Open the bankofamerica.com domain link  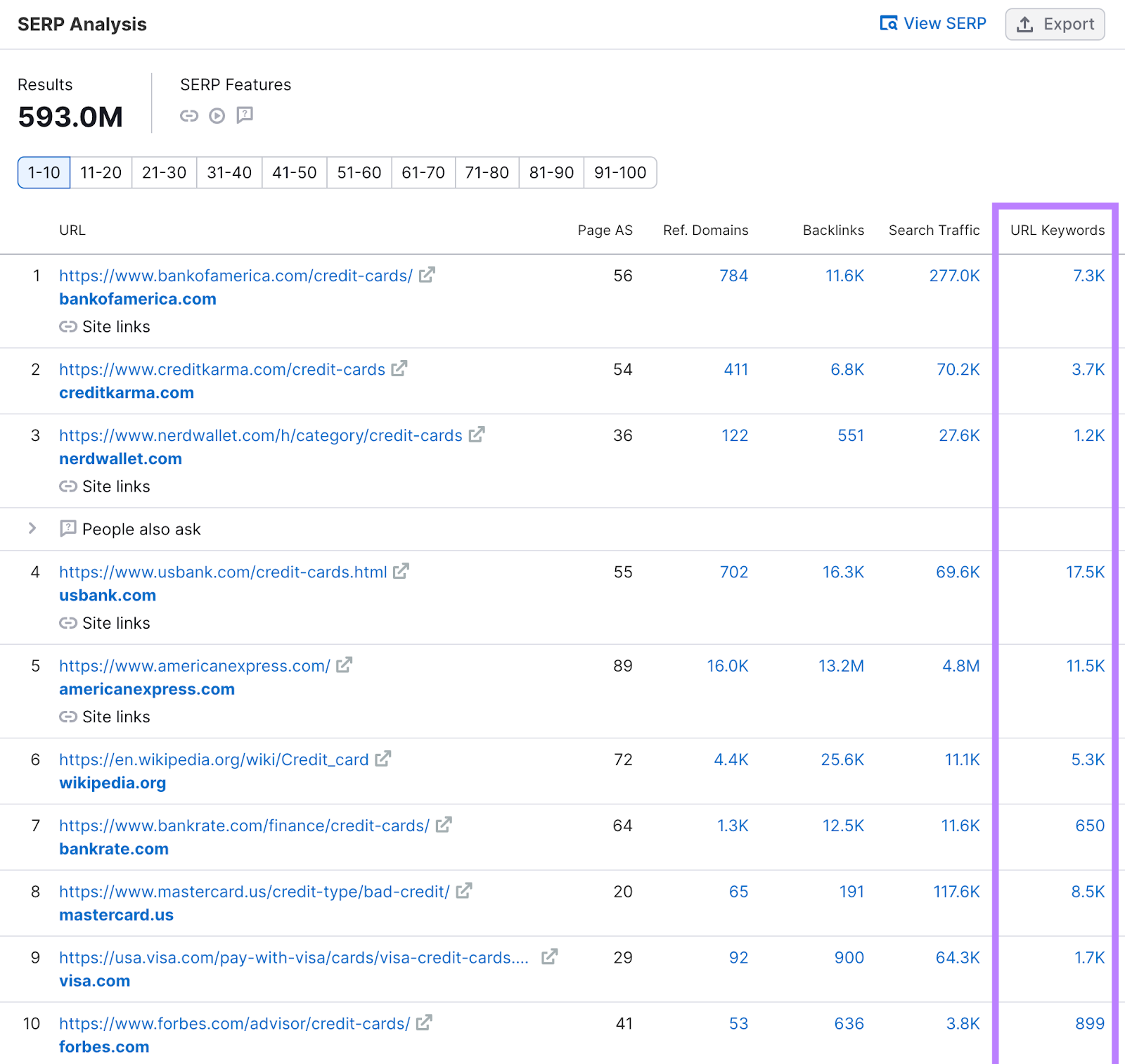138,299
